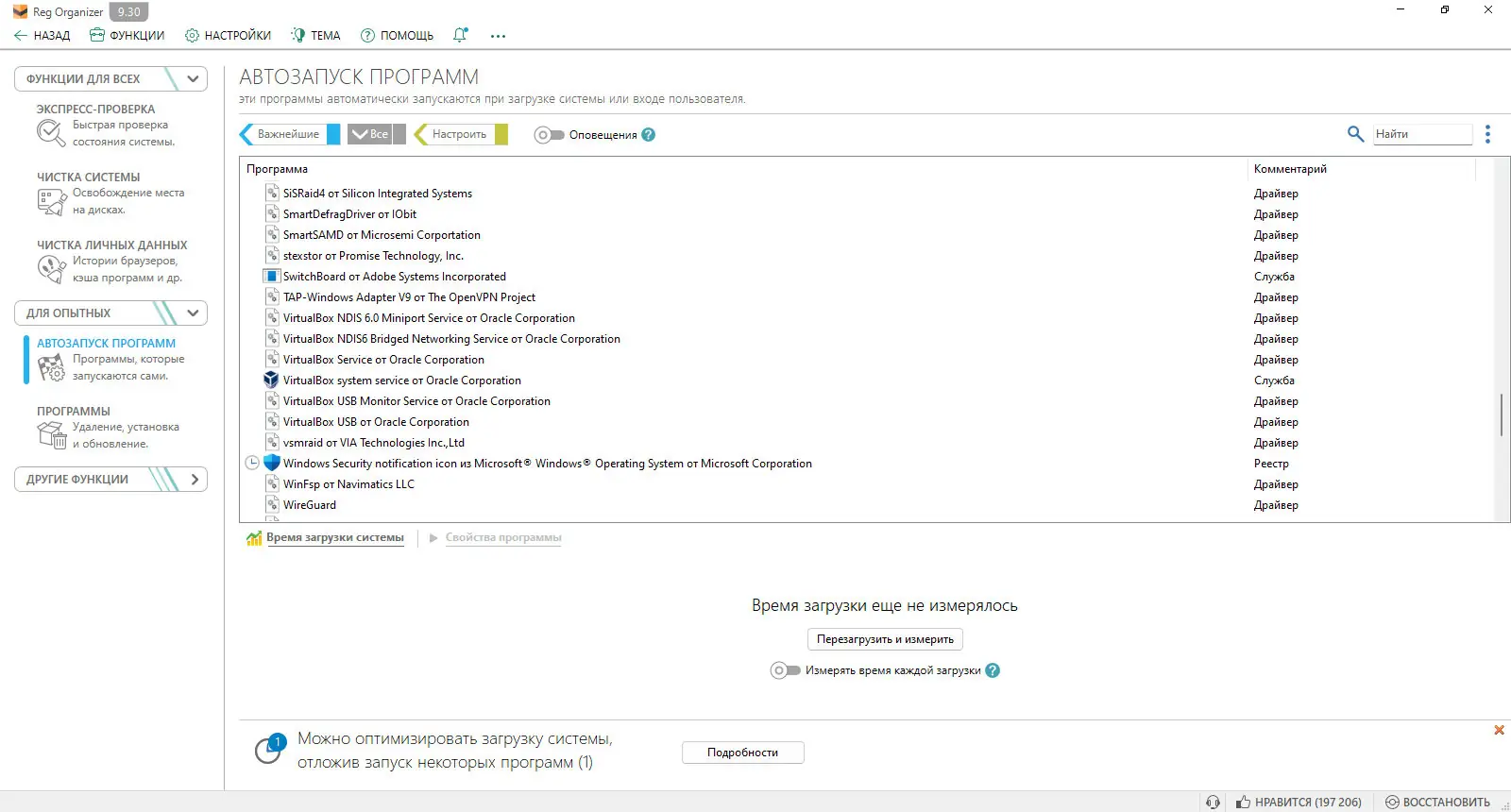Enable Измерять время каждой загрузки switch
This screenshot has height=812, width=1511.
click(x=785, y=670)
